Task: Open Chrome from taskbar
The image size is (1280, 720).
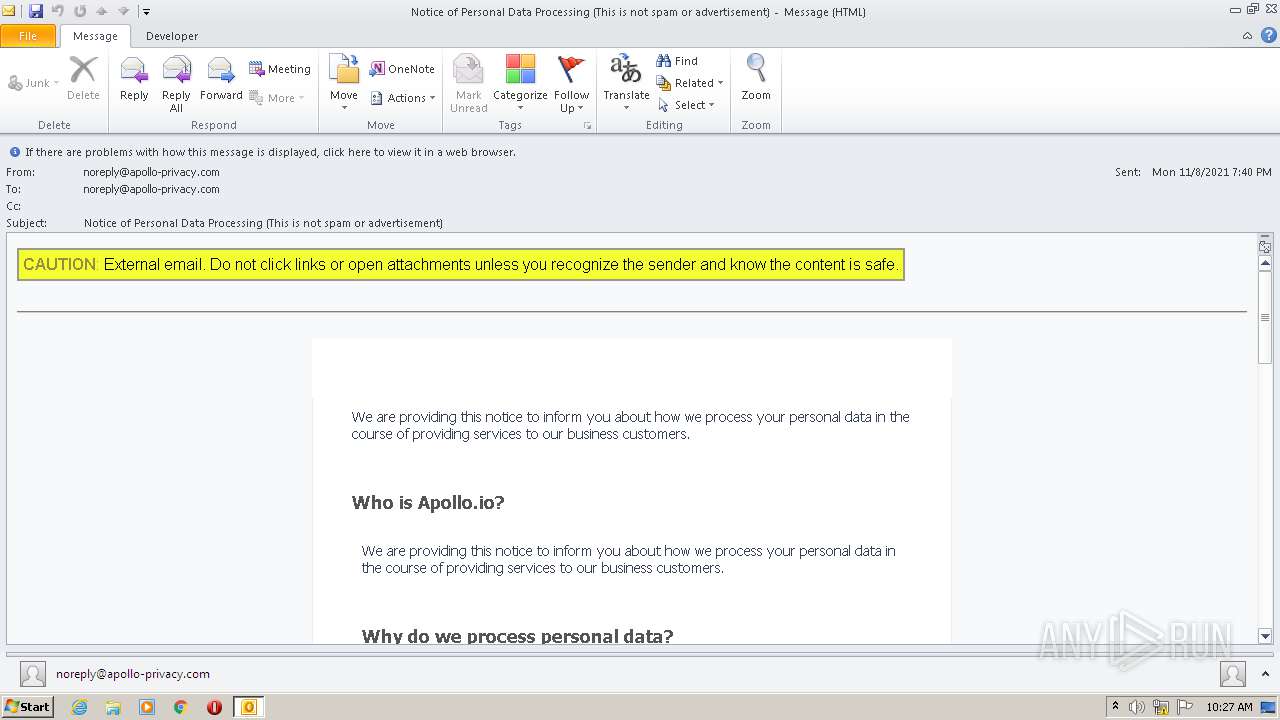Action: [181, 707]
